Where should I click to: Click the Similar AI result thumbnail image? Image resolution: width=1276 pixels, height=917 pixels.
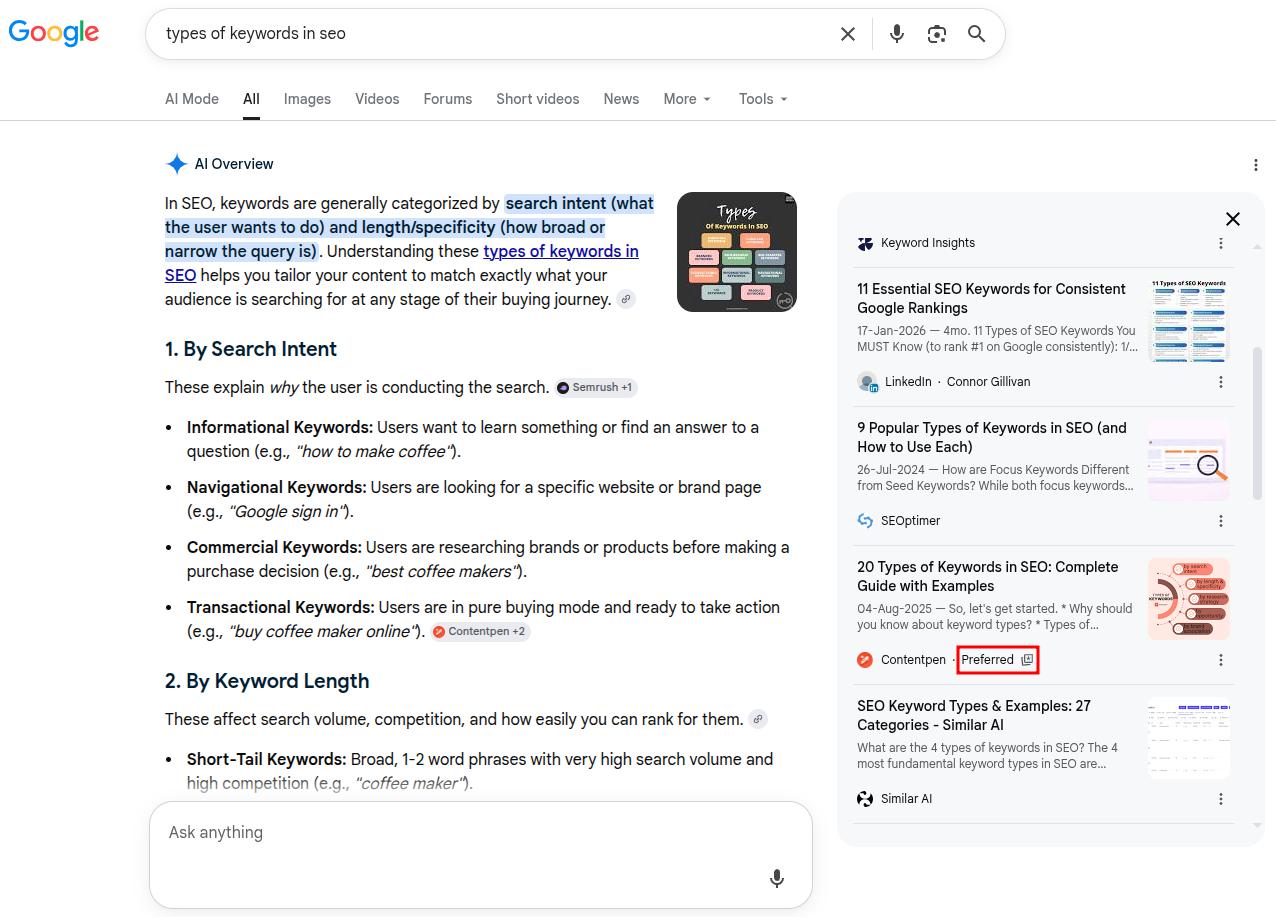(1189, 738)
